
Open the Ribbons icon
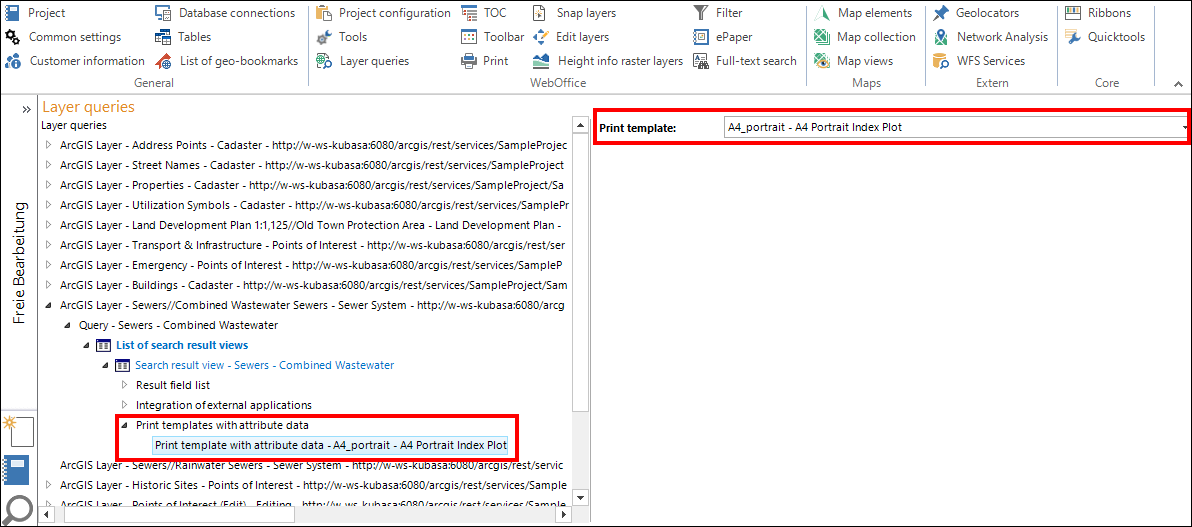coord(1073,13)
